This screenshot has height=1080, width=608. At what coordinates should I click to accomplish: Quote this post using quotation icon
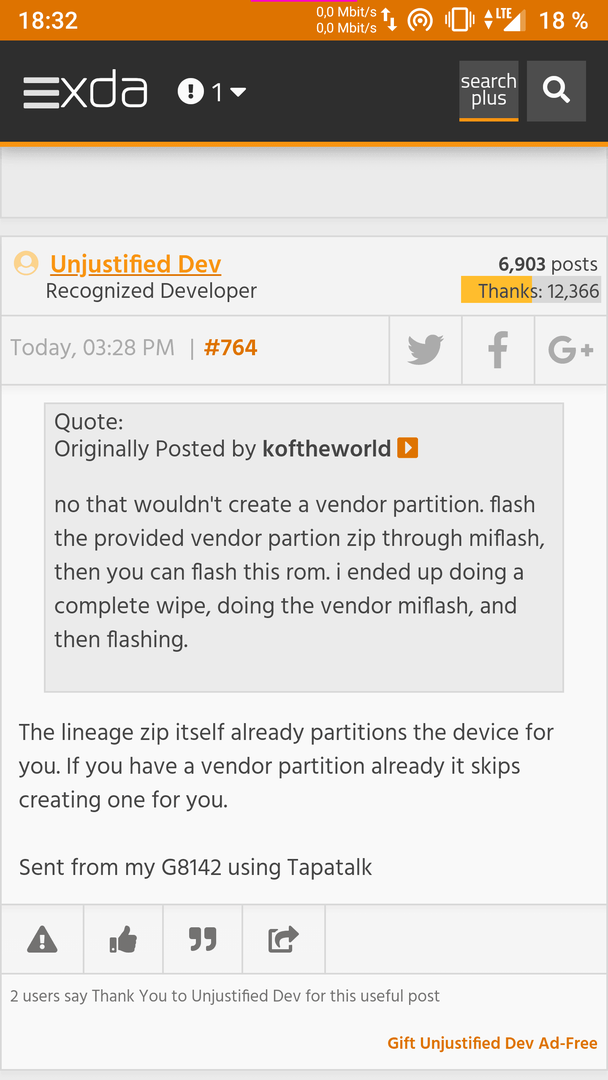[202, 939]
